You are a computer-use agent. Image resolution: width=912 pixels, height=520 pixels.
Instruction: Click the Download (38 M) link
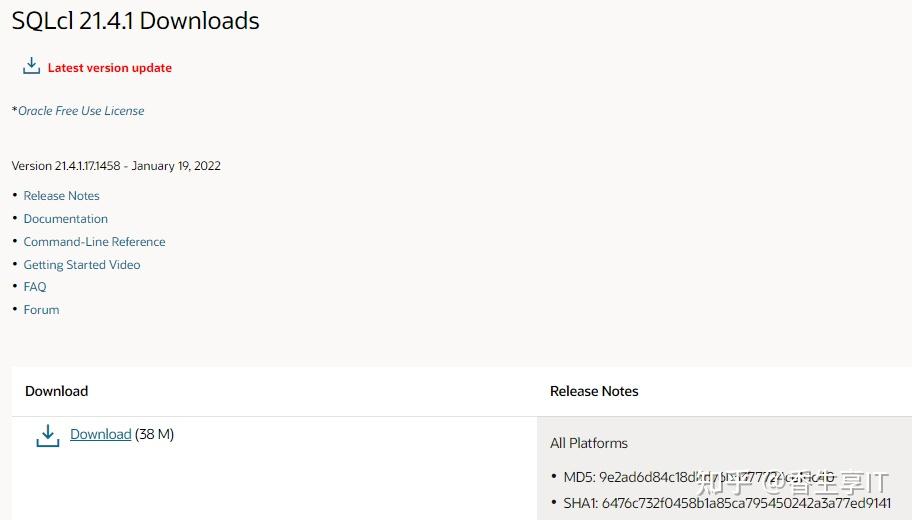tap(101, 434)
